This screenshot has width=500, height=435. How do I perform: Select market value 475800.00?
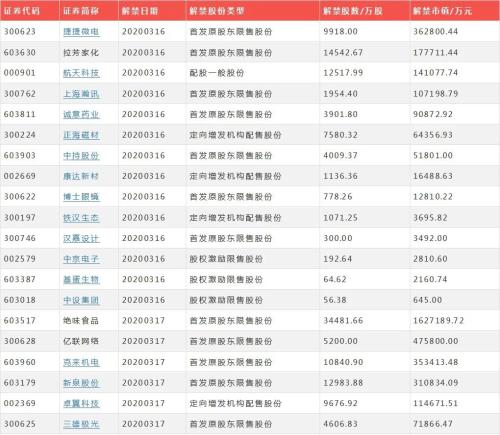point(436,341)
